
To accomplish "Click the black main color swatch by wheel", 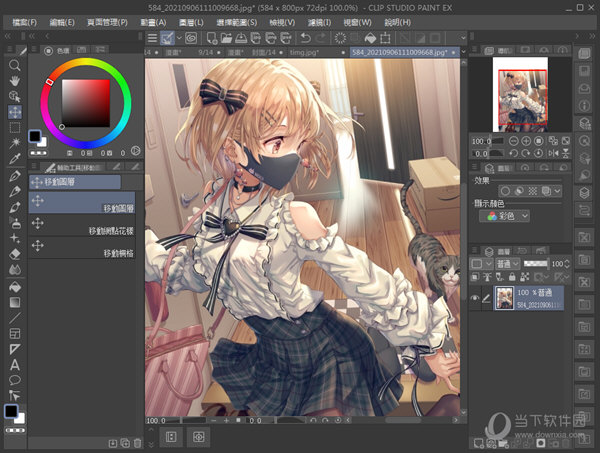I will tap(35, 136).
